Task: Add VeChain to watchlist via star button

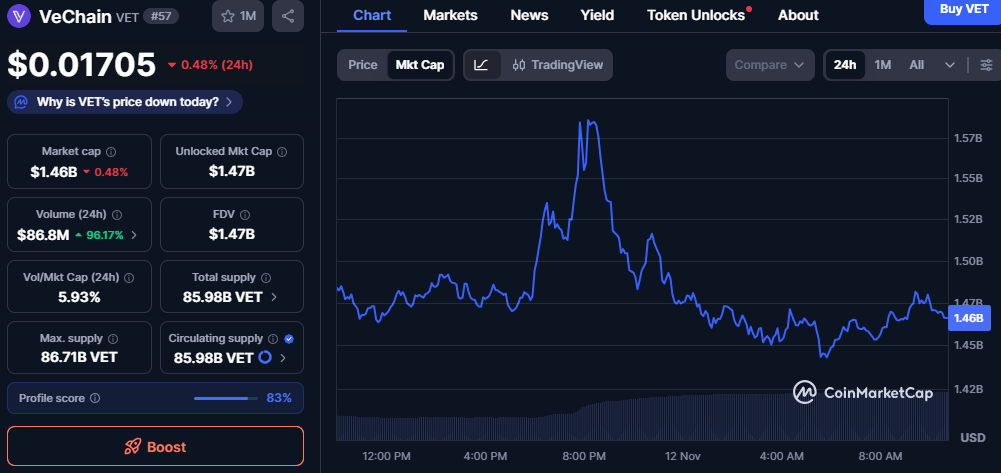Action: click(239, 16)
